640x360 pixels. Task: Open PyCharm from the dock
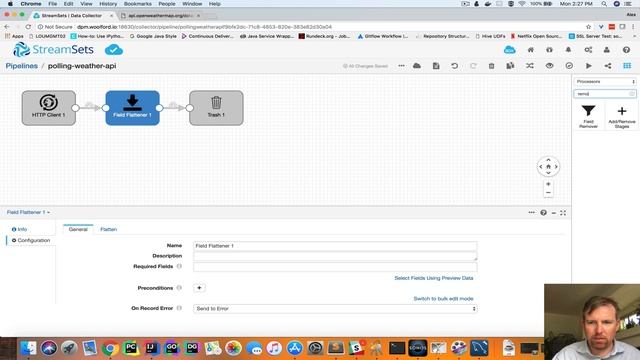point(131,348)
